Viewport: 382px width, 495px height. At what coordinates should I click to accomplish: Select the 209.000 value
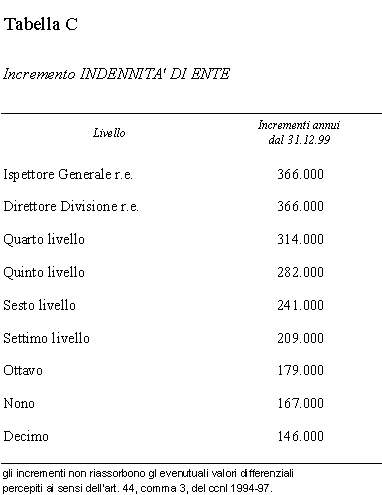(x=300, y=338)
